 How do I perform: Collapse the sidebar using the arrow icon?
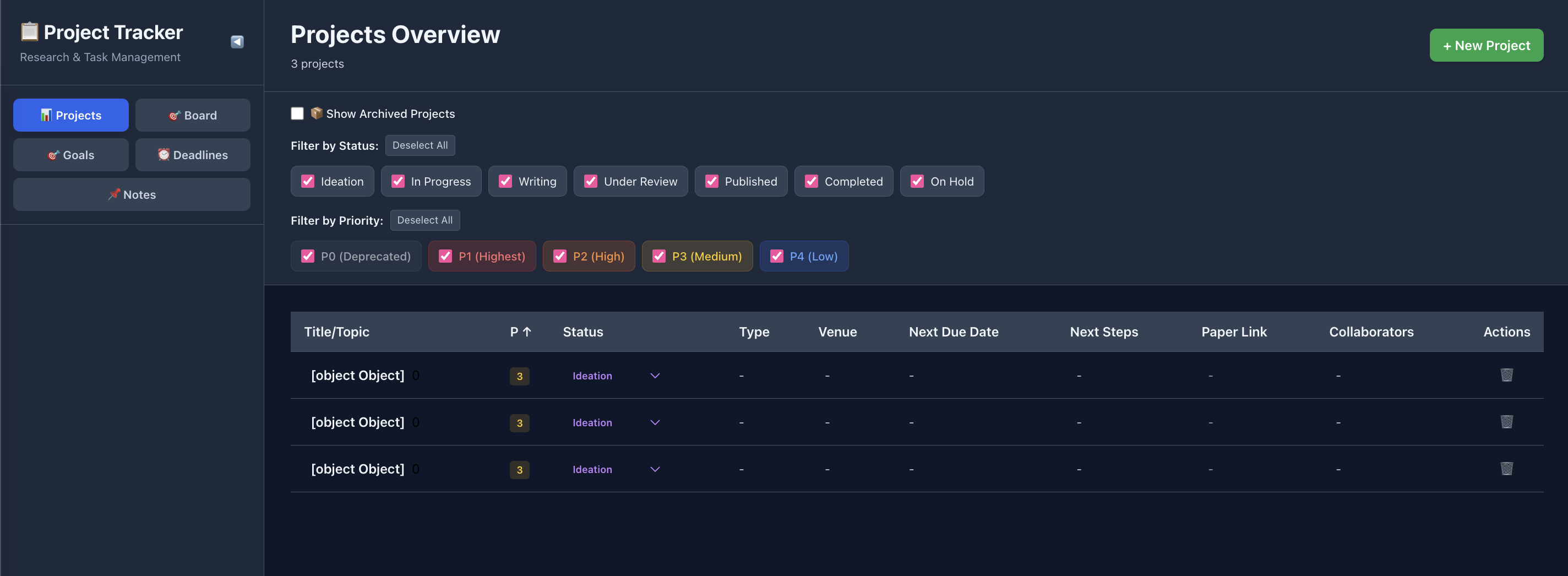237,41
